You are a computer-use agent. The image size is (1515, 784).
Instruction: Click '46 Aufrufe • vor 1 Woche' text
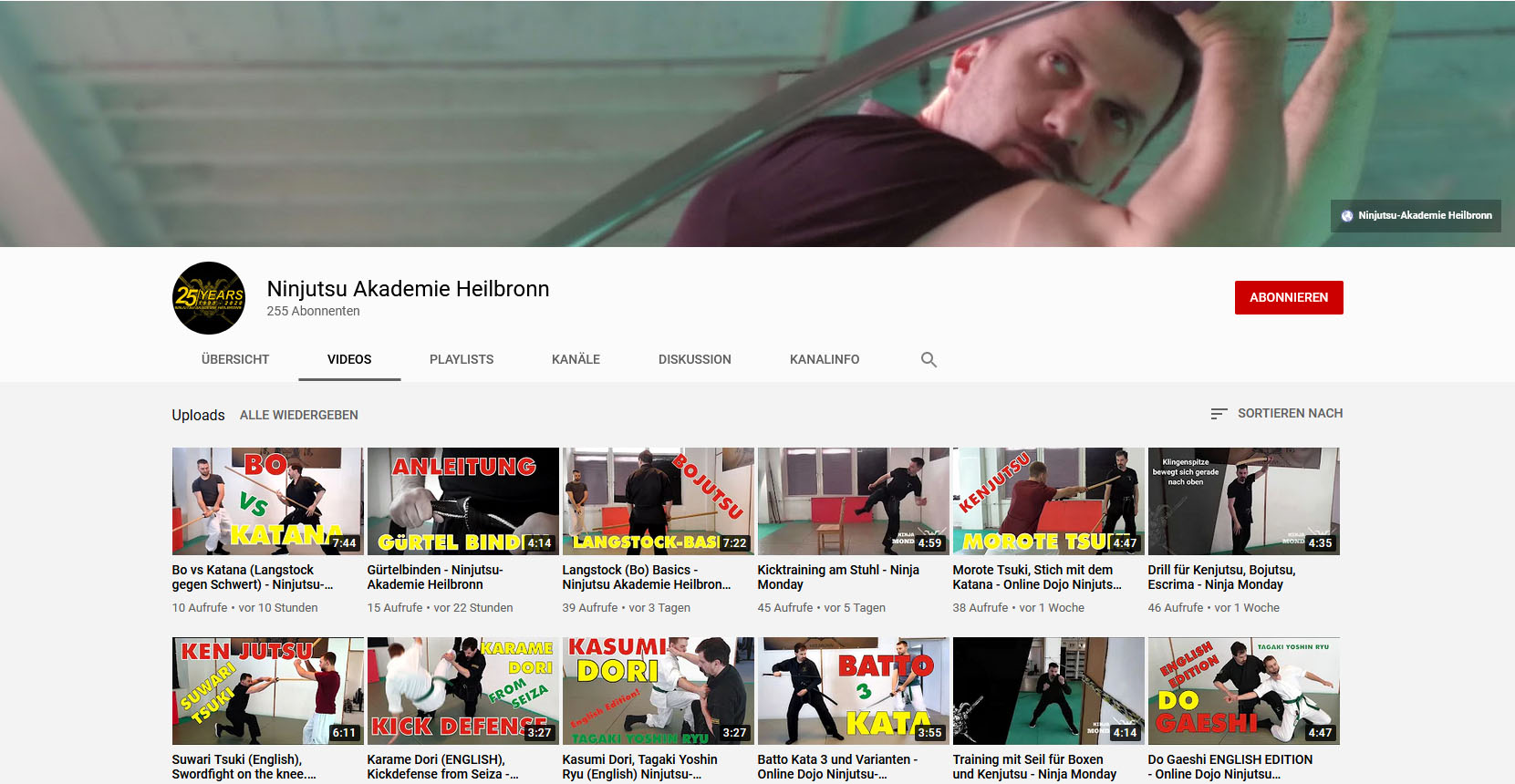(1214, 608)
